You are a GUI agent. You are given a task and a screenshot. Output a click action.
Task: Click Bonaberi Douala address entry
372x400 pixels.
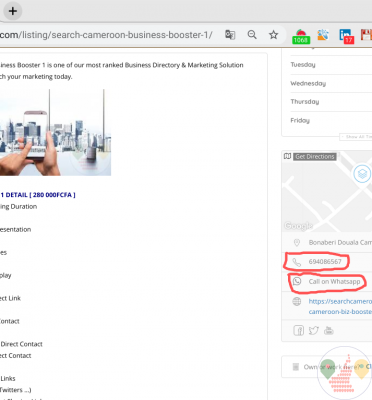340,242
